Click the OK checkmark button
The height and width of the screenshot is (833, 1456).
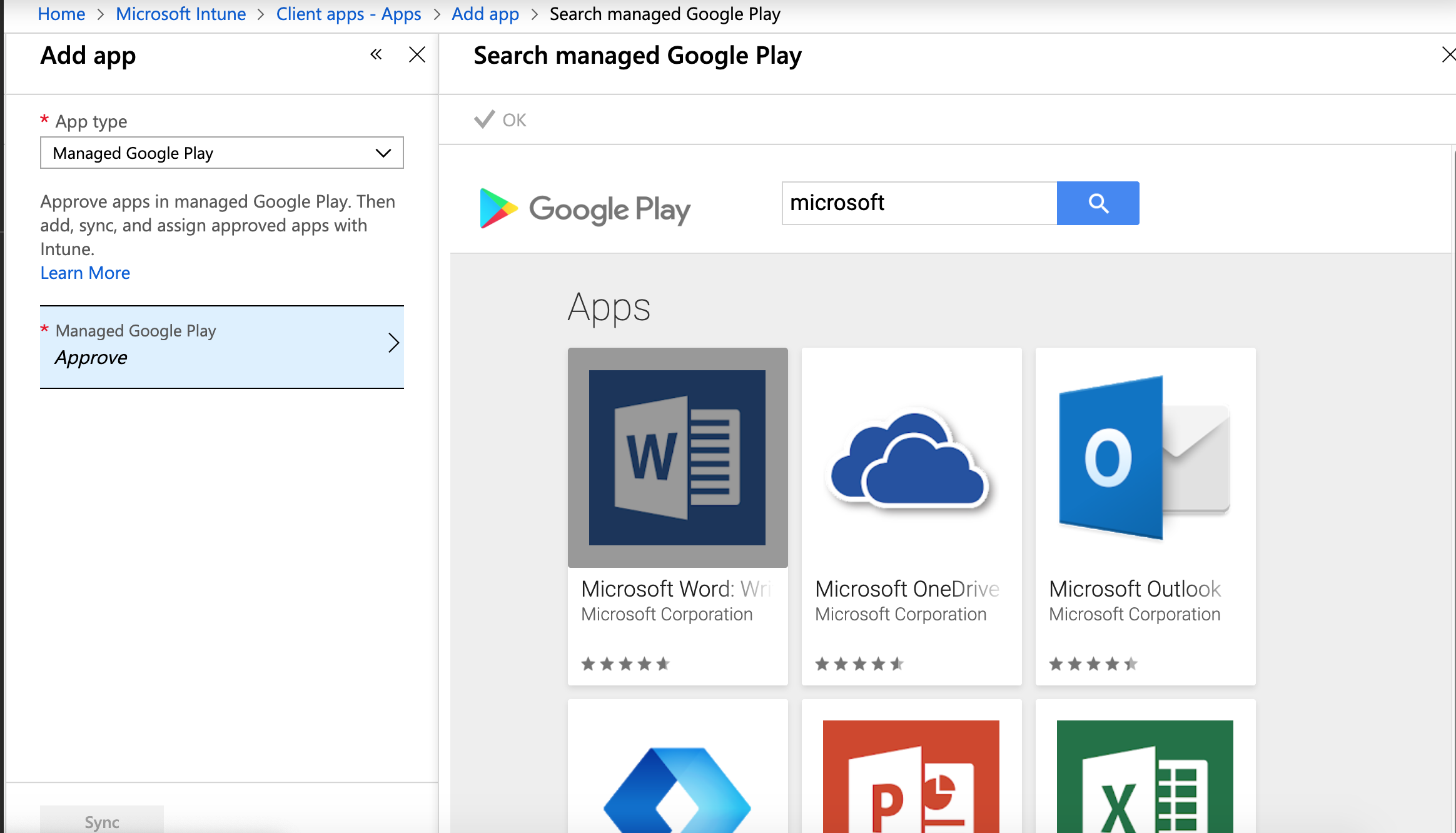(500, 119)
